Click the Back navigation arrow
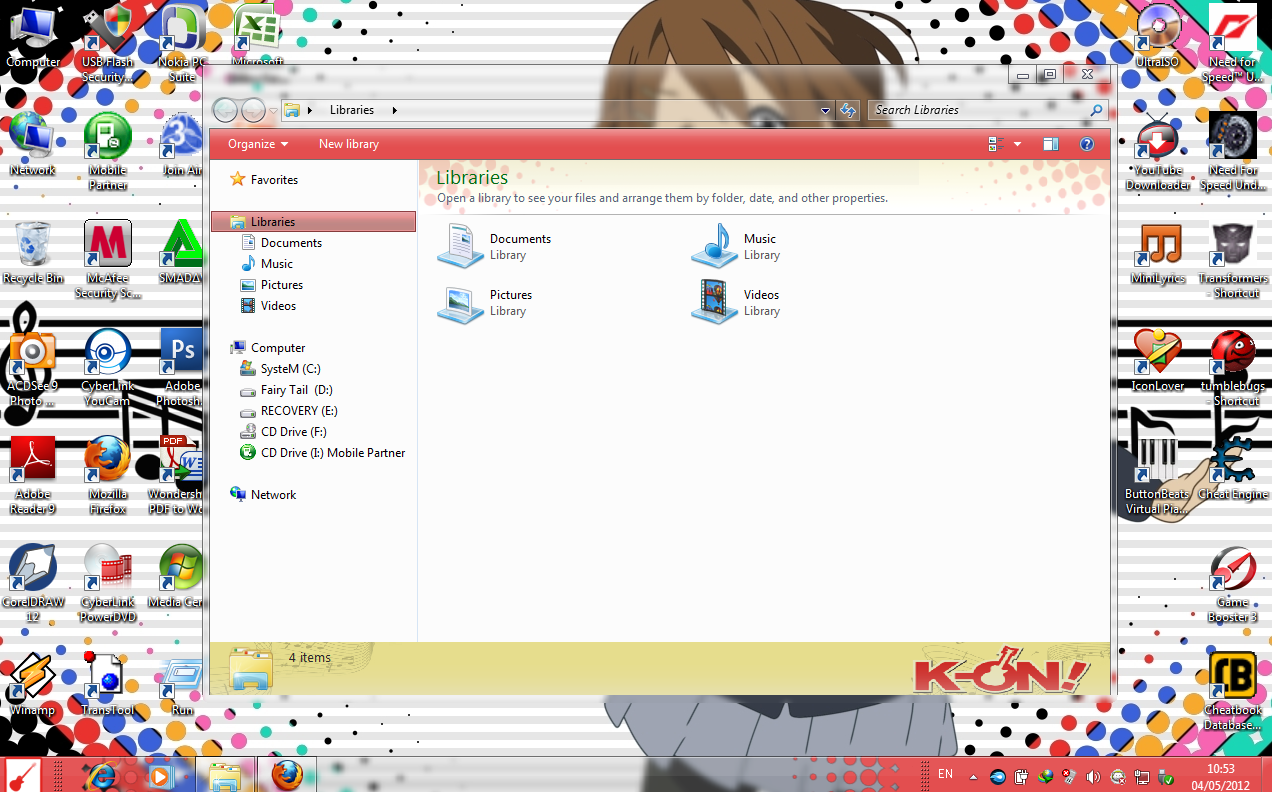This screenshot has width=1272, height=792. click(x=225, y=110)
